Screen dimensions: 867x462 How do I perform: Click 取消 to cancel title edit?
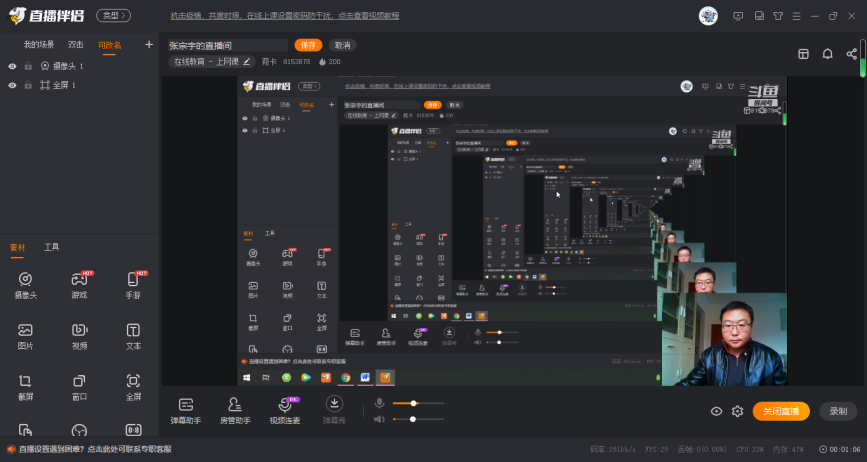pos(343,45)
